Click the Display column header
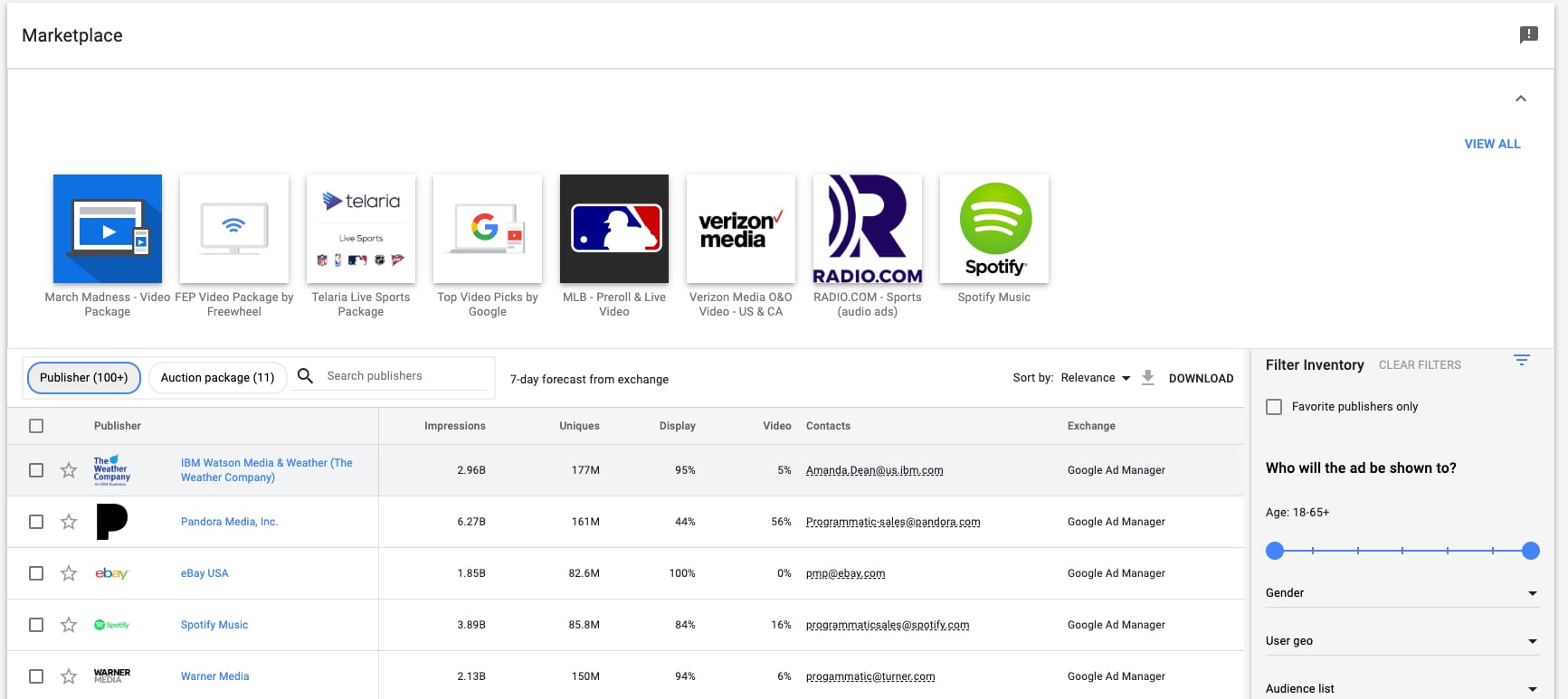 point(678,426)
